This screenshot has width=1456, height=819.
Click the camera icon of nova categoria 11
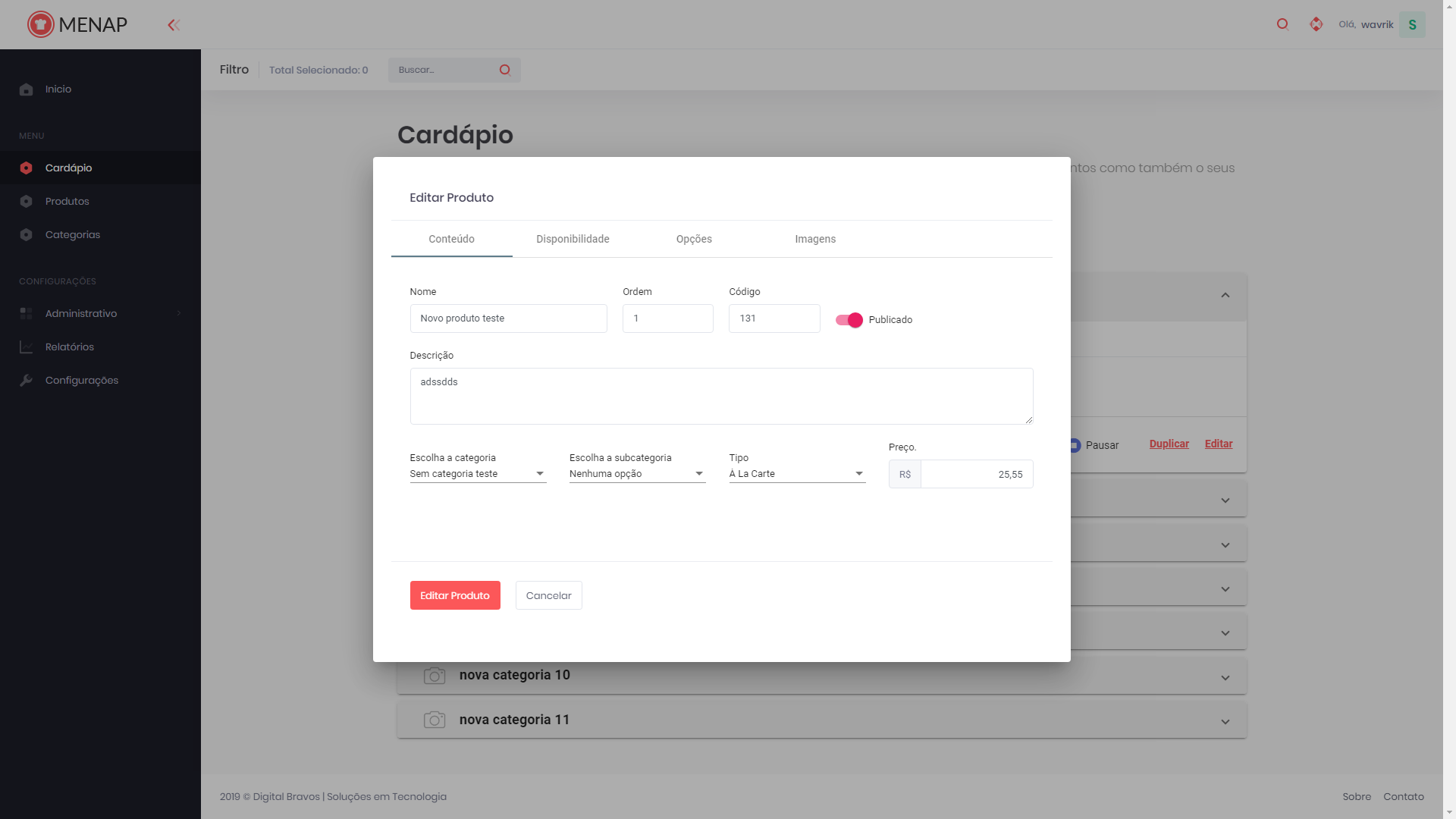point(435,720)
